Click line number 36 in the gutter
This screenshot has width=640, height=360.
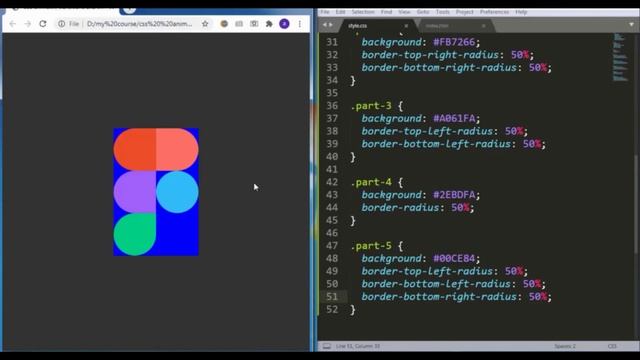click(332, 106)
